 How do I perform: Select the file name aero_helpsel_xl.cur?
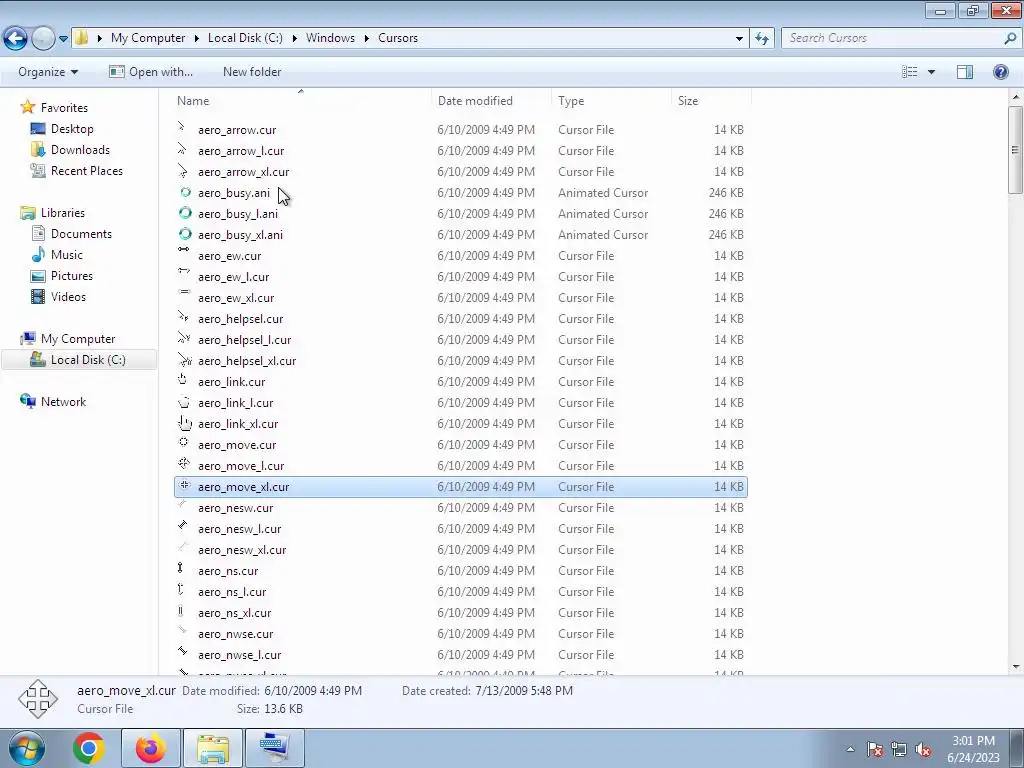click(247, 360)
